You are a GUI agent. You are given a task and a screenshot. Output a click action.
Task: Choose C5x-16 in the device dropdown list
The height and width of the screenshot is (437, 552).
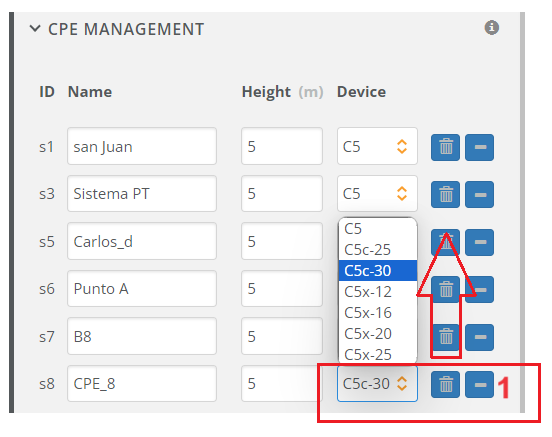[378, 313]
